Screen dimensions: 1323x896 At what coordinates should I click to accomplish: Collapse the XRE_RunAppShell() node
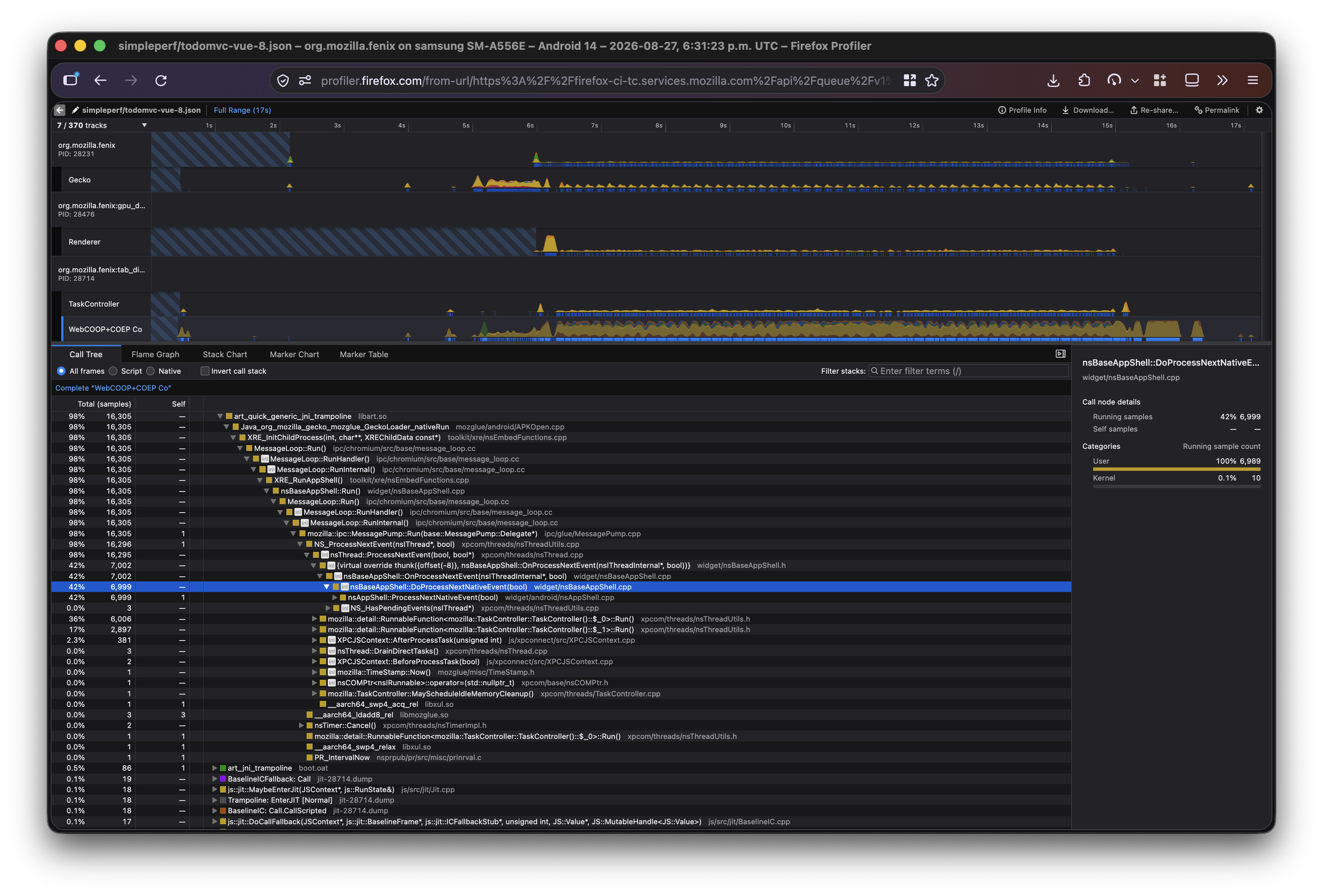point(260,480)
